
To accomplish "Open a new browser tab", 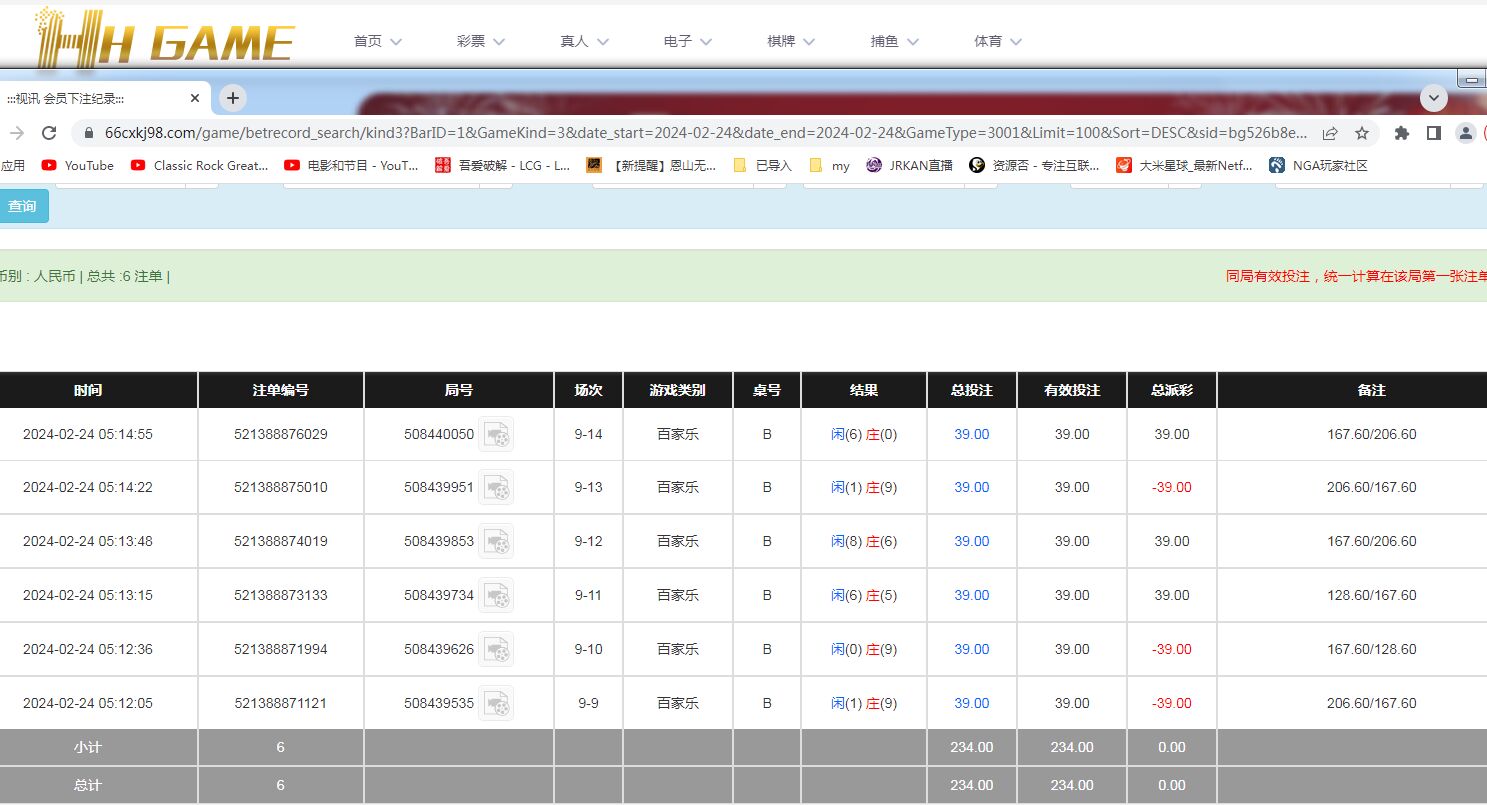I will click(232, 98).
